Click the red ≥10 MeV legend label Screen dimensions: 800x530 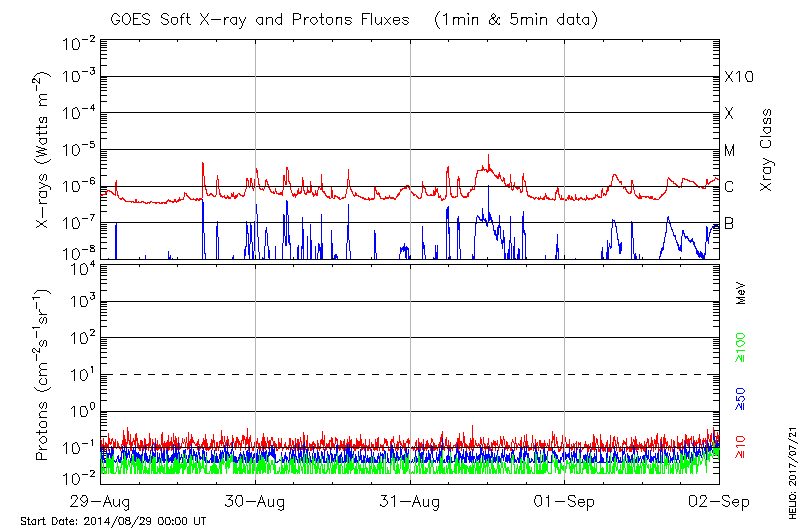741,446
